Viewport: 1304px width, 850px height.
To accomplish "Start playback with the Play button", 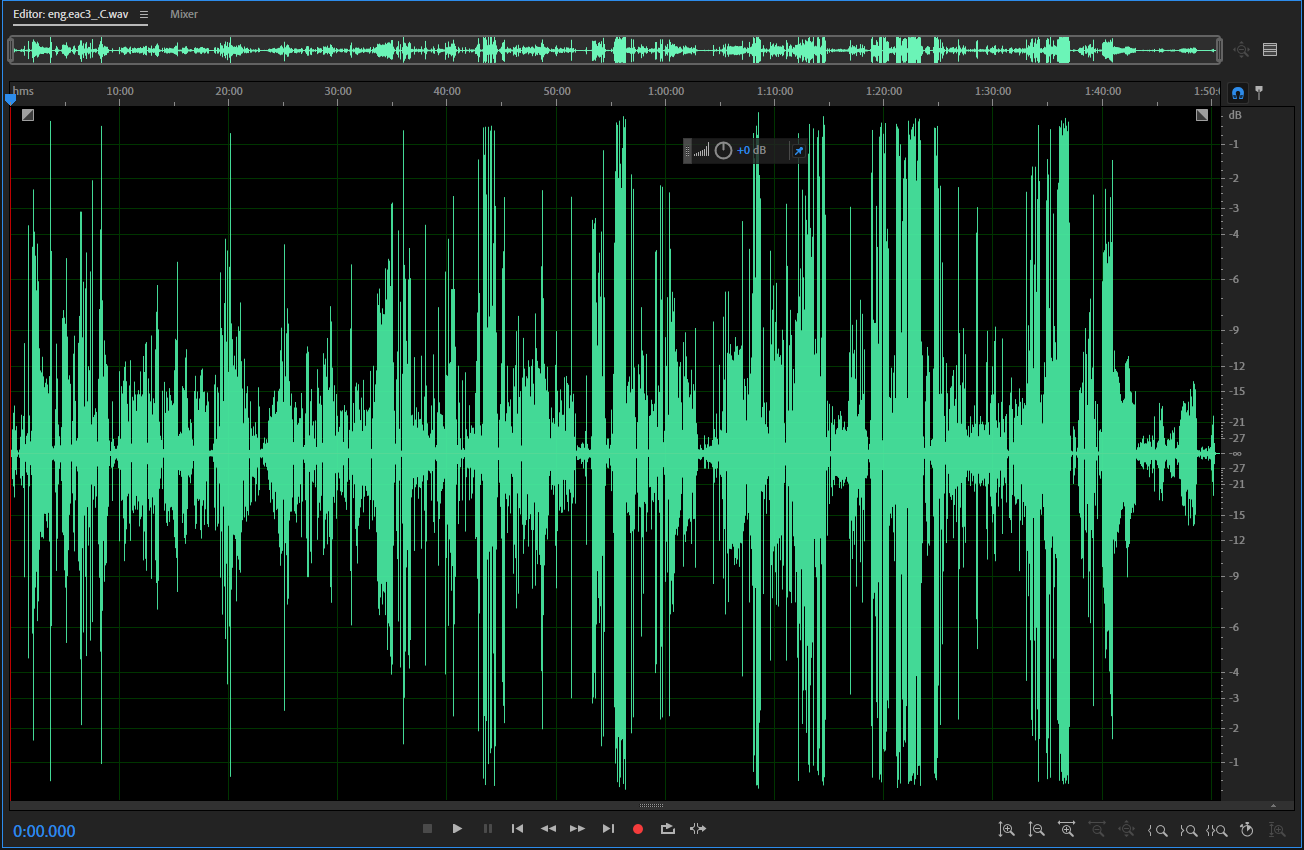I will [x=457, y=829].
